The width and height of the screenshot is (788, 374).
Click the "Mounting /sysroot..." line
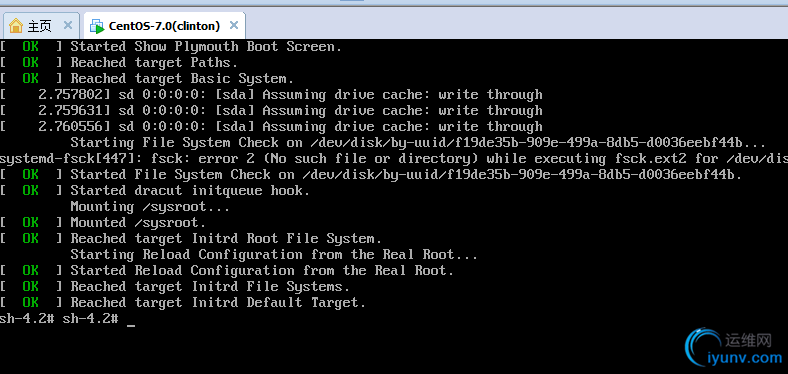pyautogui.click(x=150, y=207)
